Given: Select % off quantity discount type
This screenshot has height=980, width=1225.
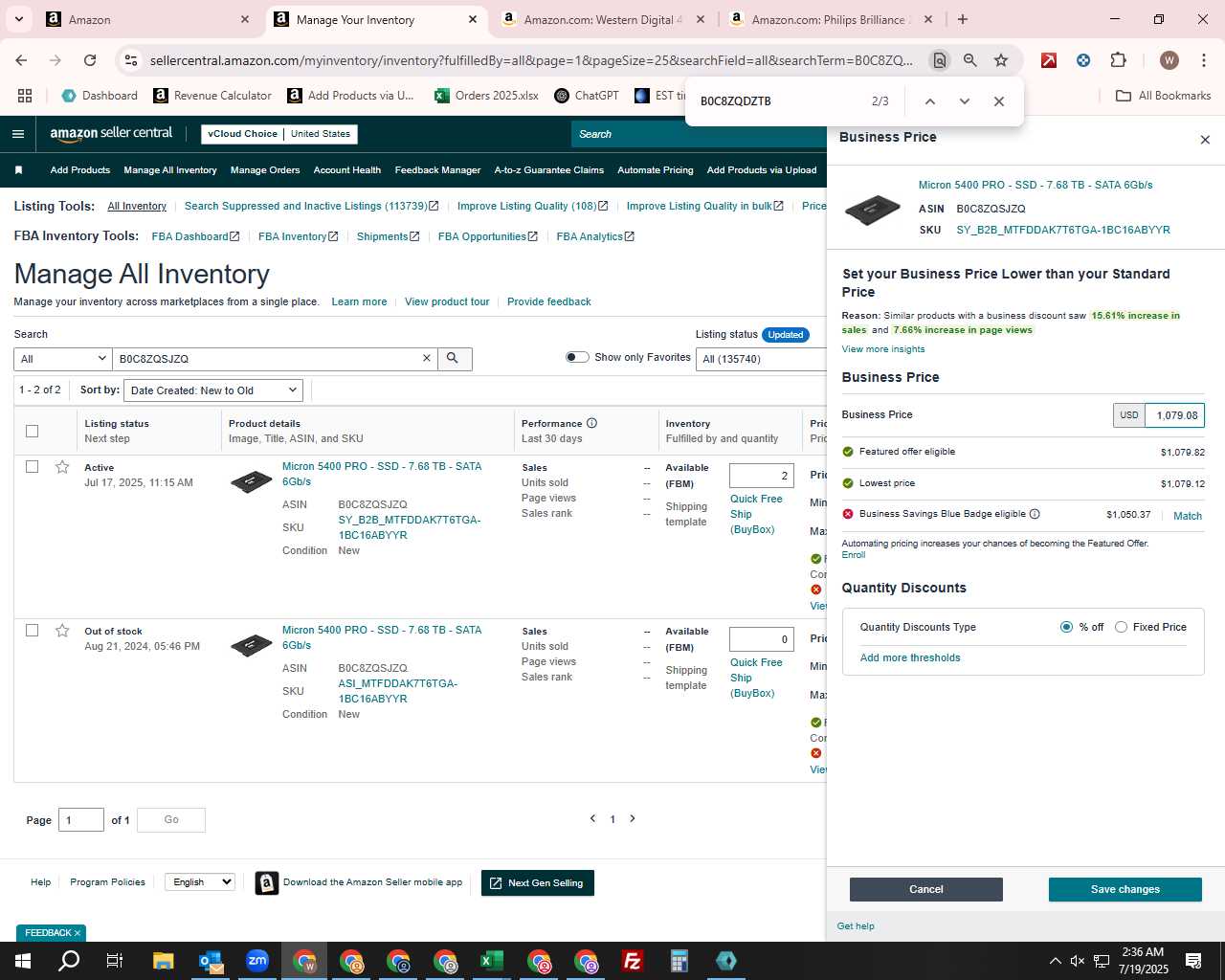Looking at the screenshot, I should (1066, 627).
